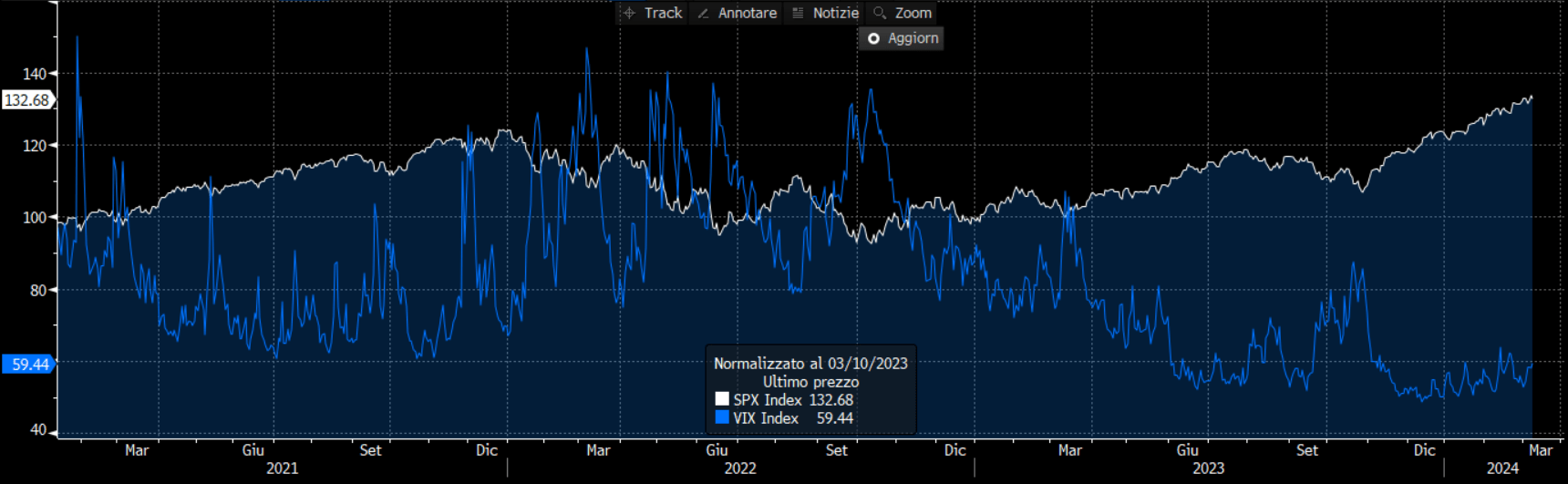This screenshot has height=484, width=1568.
Task: Click the Aggiorn button label
Action: tap(913, 38)
